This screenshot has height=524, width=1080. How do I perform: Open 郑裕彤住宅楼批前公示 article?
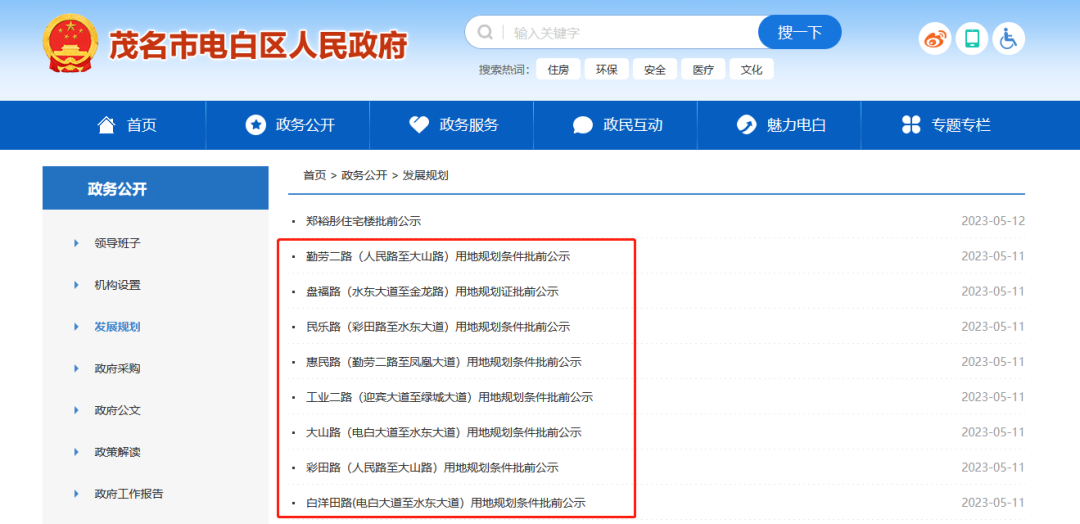pyautogui.click(x=363, y=222)
